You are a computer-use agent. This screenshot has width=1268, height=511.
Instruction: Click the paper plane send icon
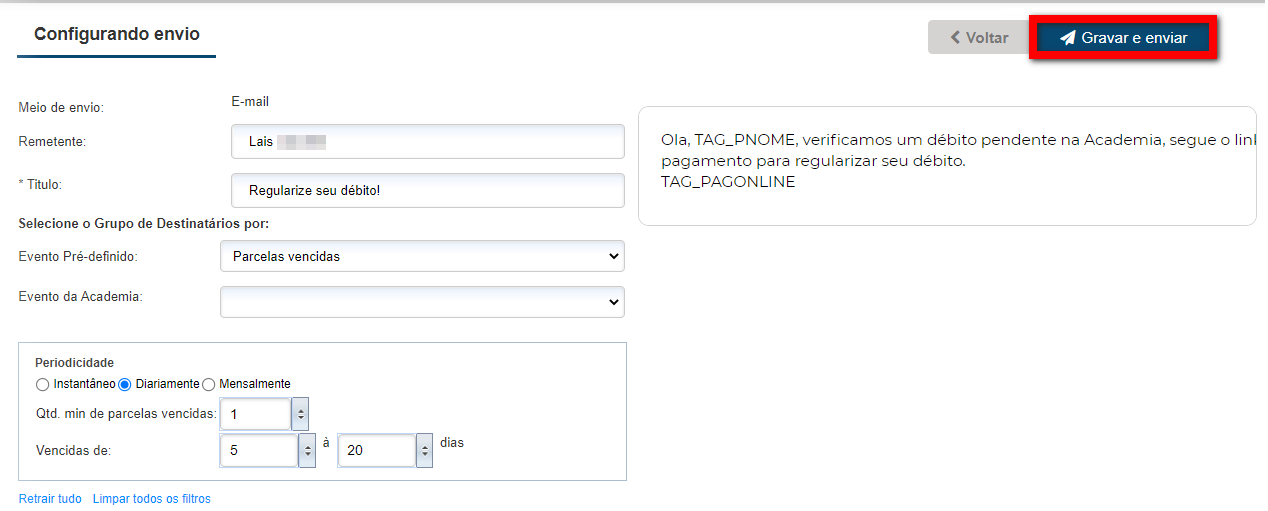1068,38
